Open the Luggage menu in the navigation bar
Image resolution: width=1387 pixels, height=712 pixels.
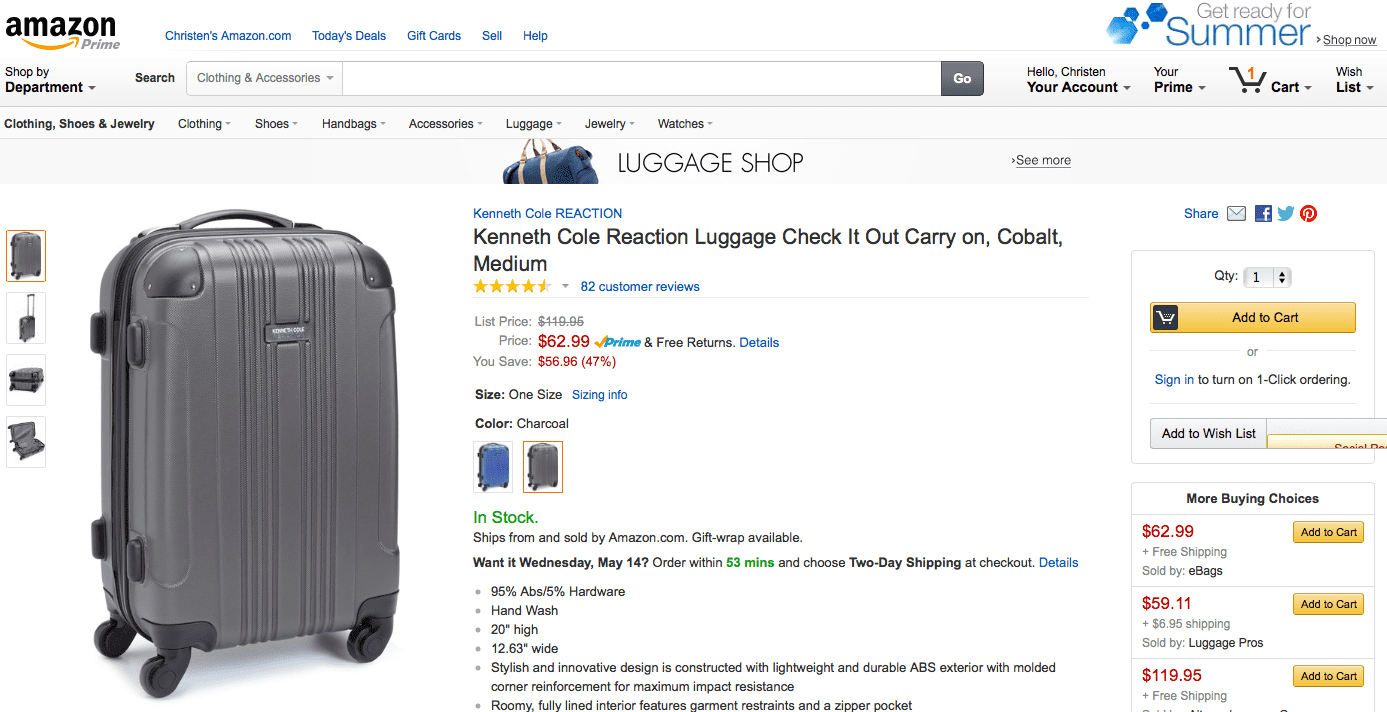533,124
